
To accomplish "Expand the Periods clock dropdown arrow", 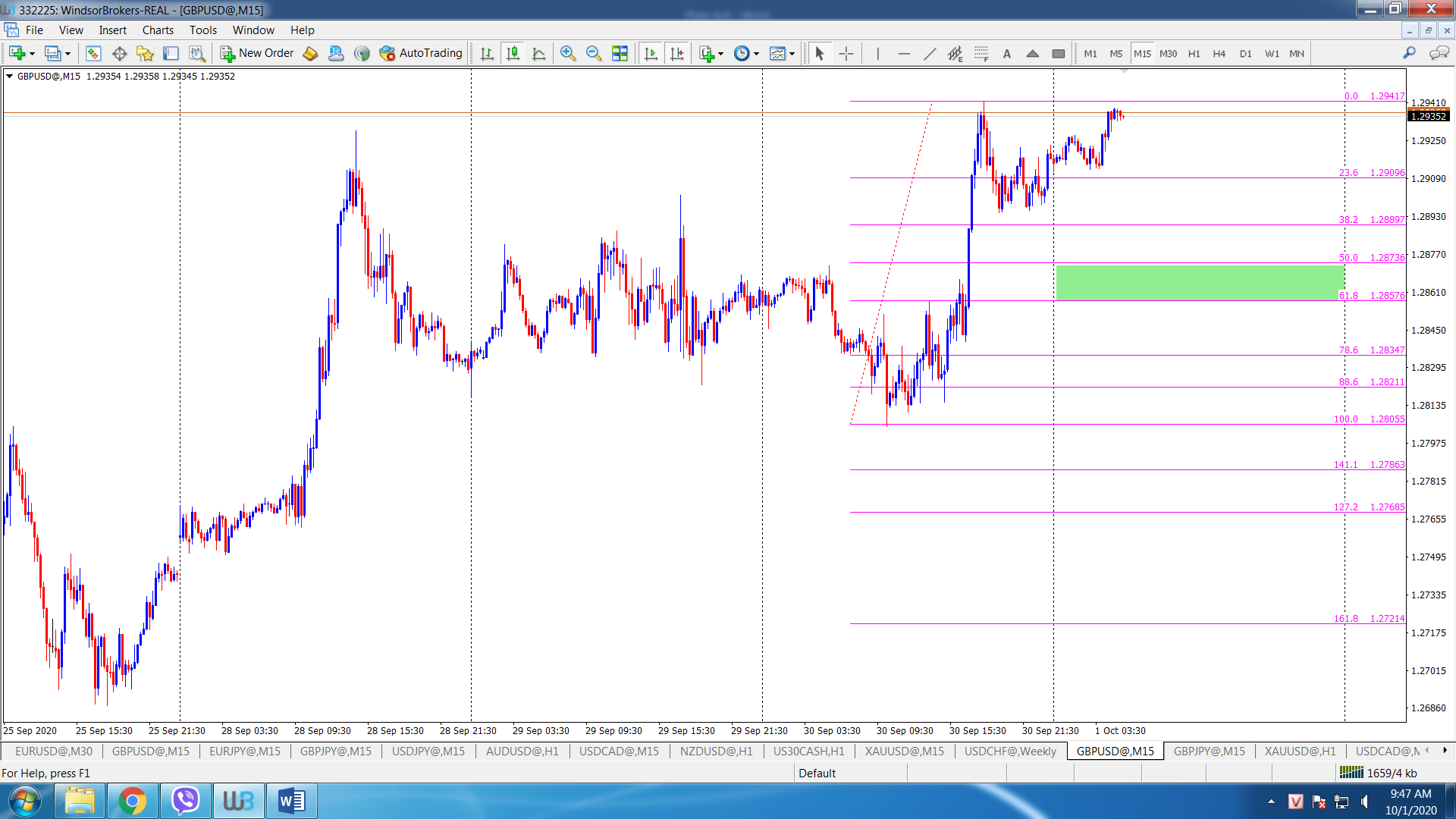I will tap(756, 54).
